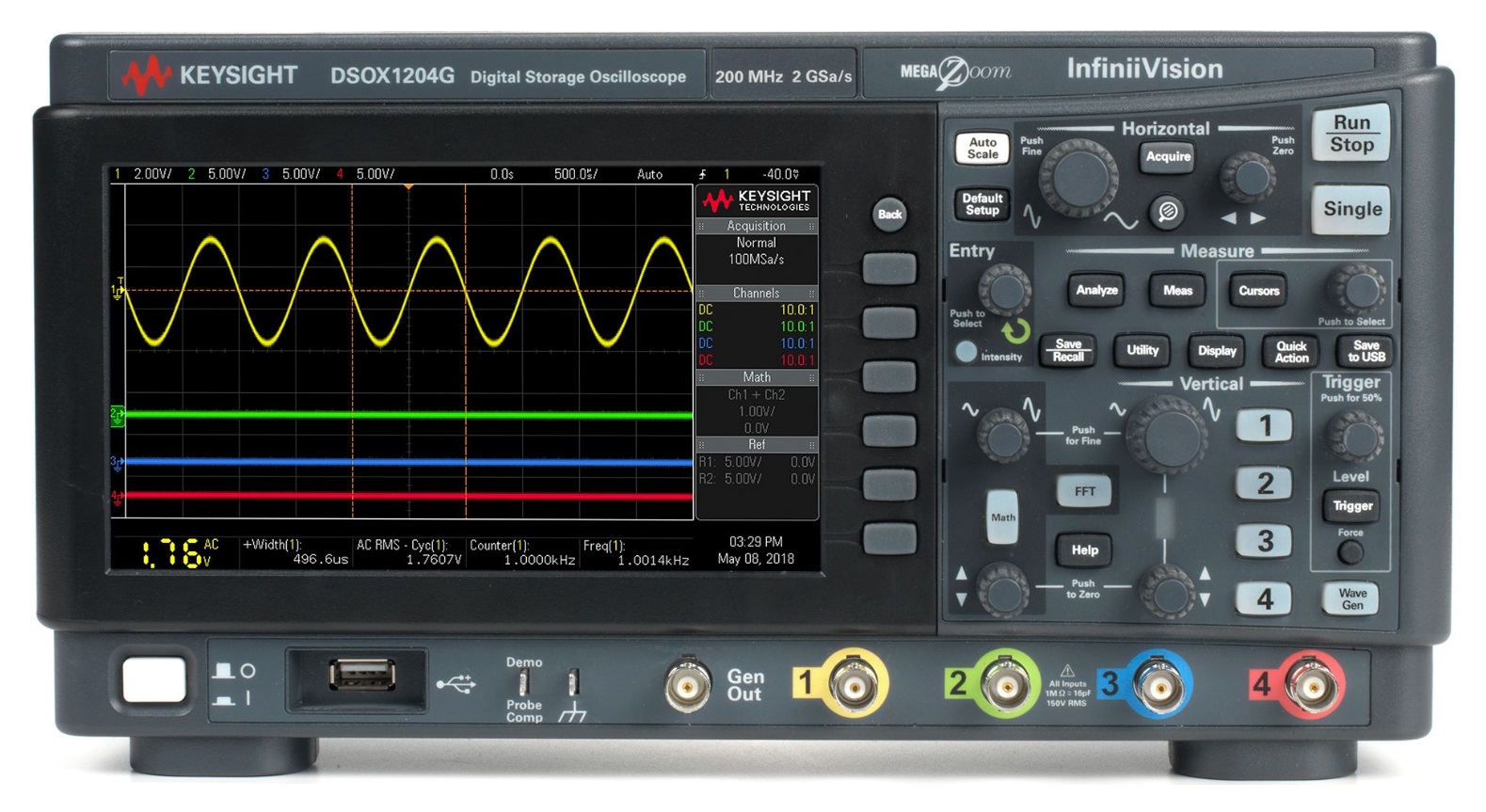Click the Freq(1) measurement readout
Image resolution: width=1486 pixels, height=812 pixels.
click(x=635, y=552)
